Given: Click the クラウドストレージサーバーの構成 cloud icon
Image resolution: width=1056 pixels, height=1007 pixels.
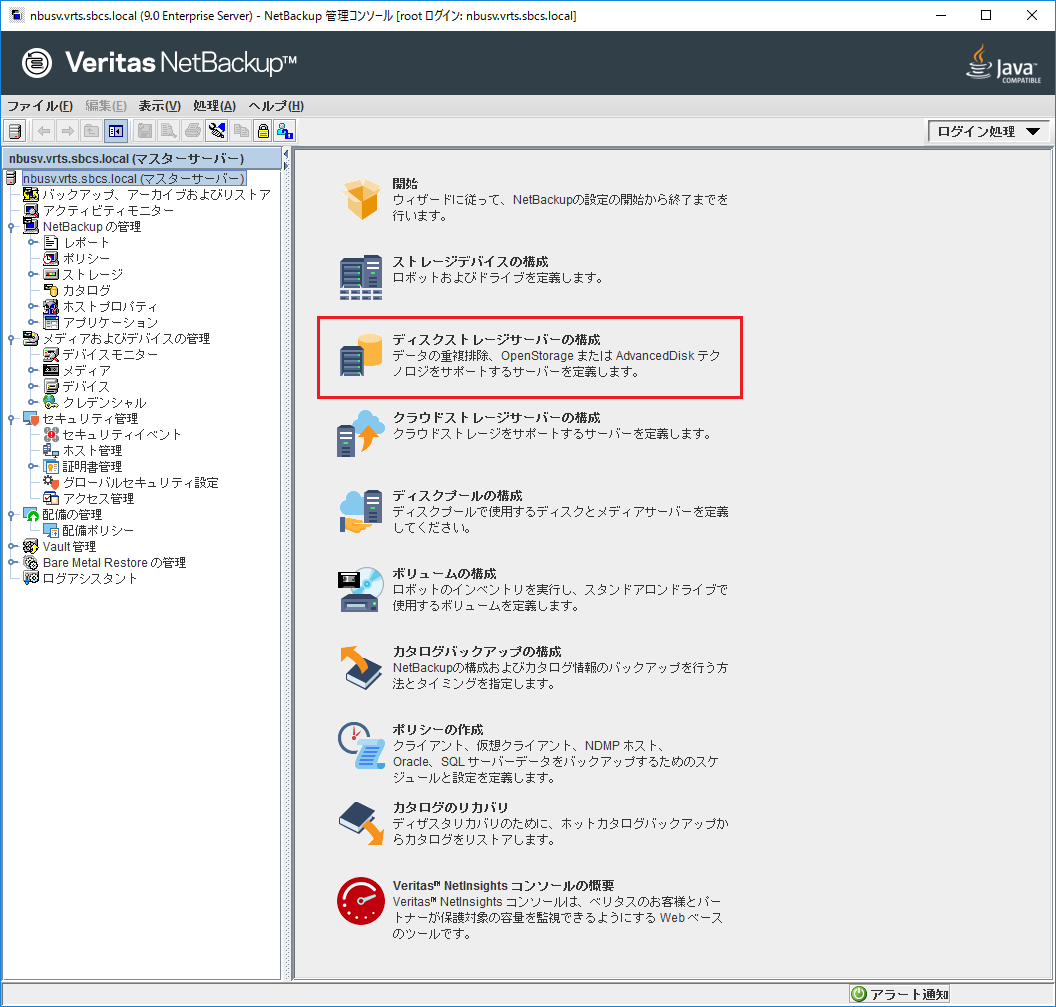Looking at the screenshot, I should click(x=361, y=433).
